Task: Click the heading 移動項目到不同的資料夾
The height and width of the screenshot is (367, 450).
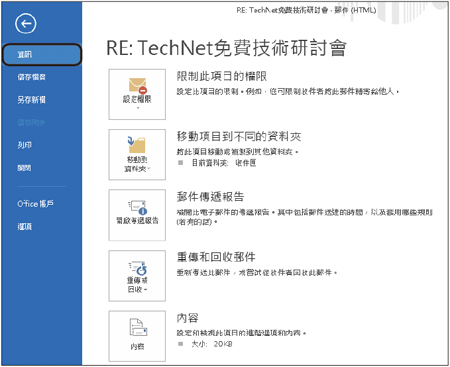Action: 239,136
